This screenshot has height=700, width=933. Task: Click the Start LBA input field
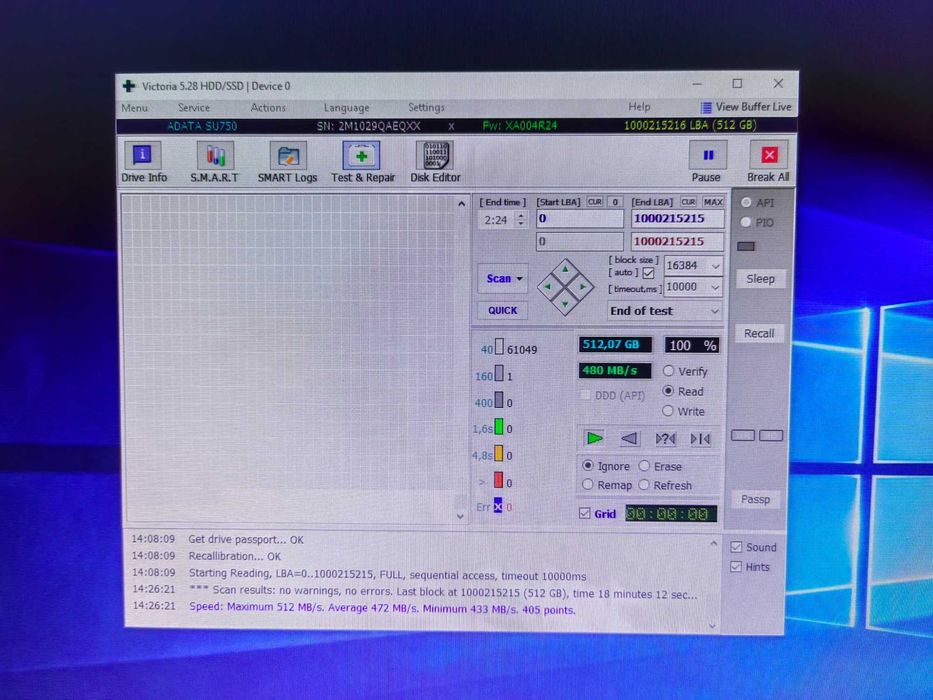click(580, 218)
